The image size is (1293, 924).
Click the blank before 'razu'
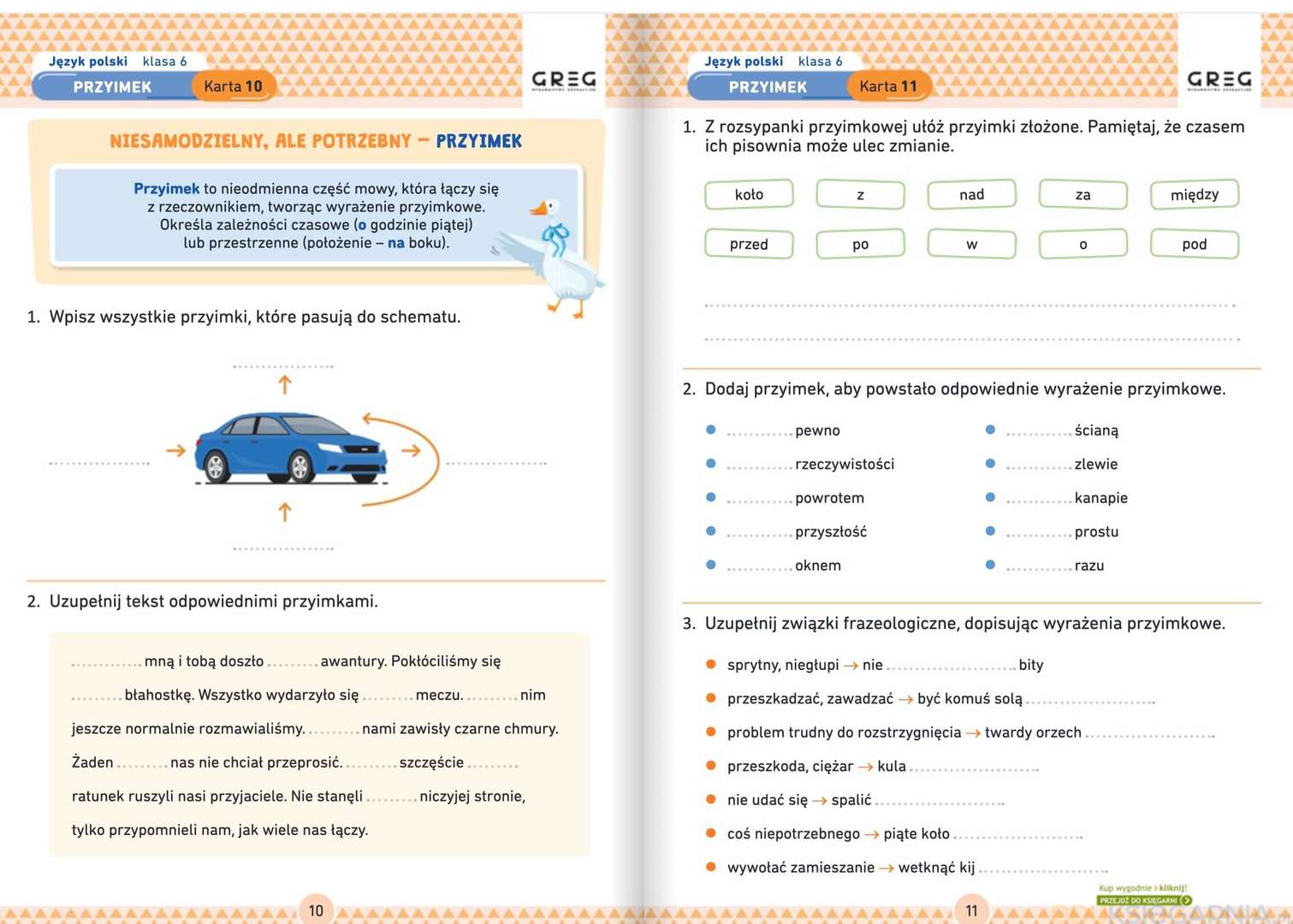[x=1039, y=567]
